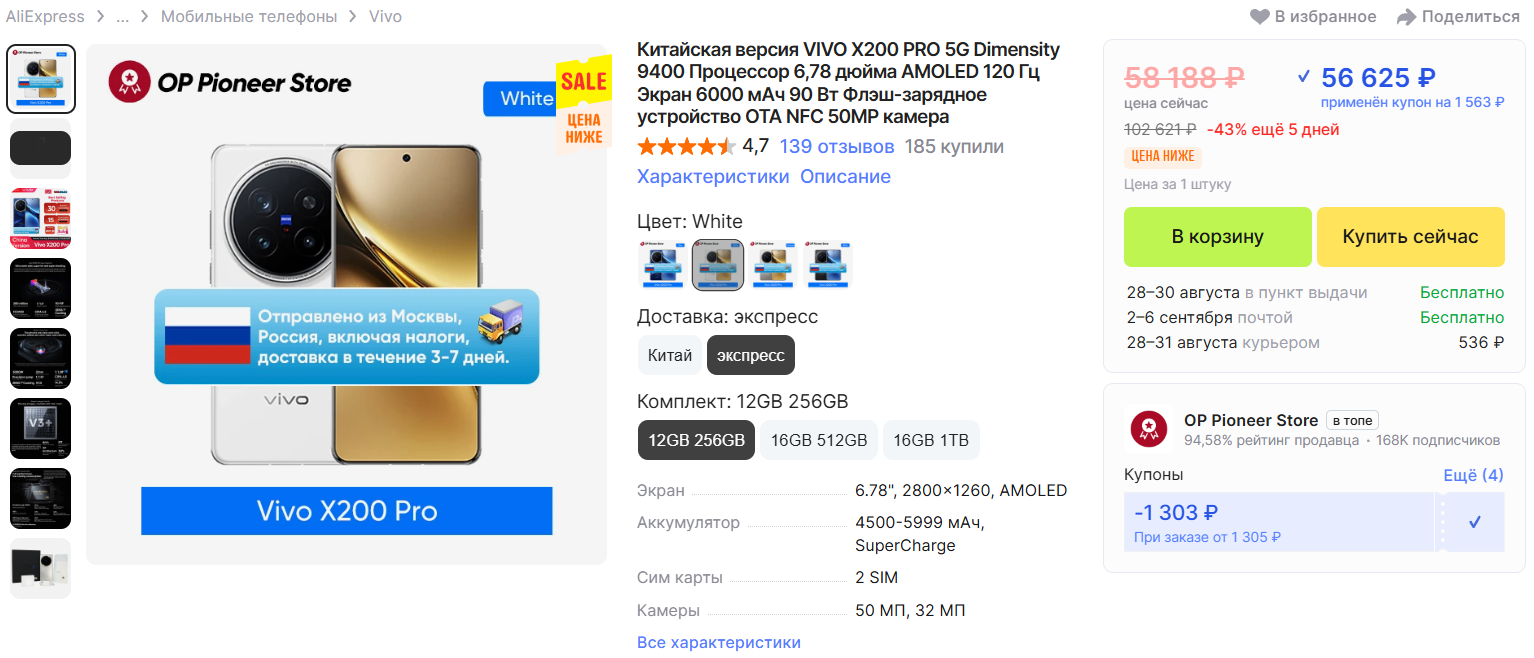
Task: Expand more coupons via Ещё (4)
Action: pyautogui.click(x=1473, y=475)
